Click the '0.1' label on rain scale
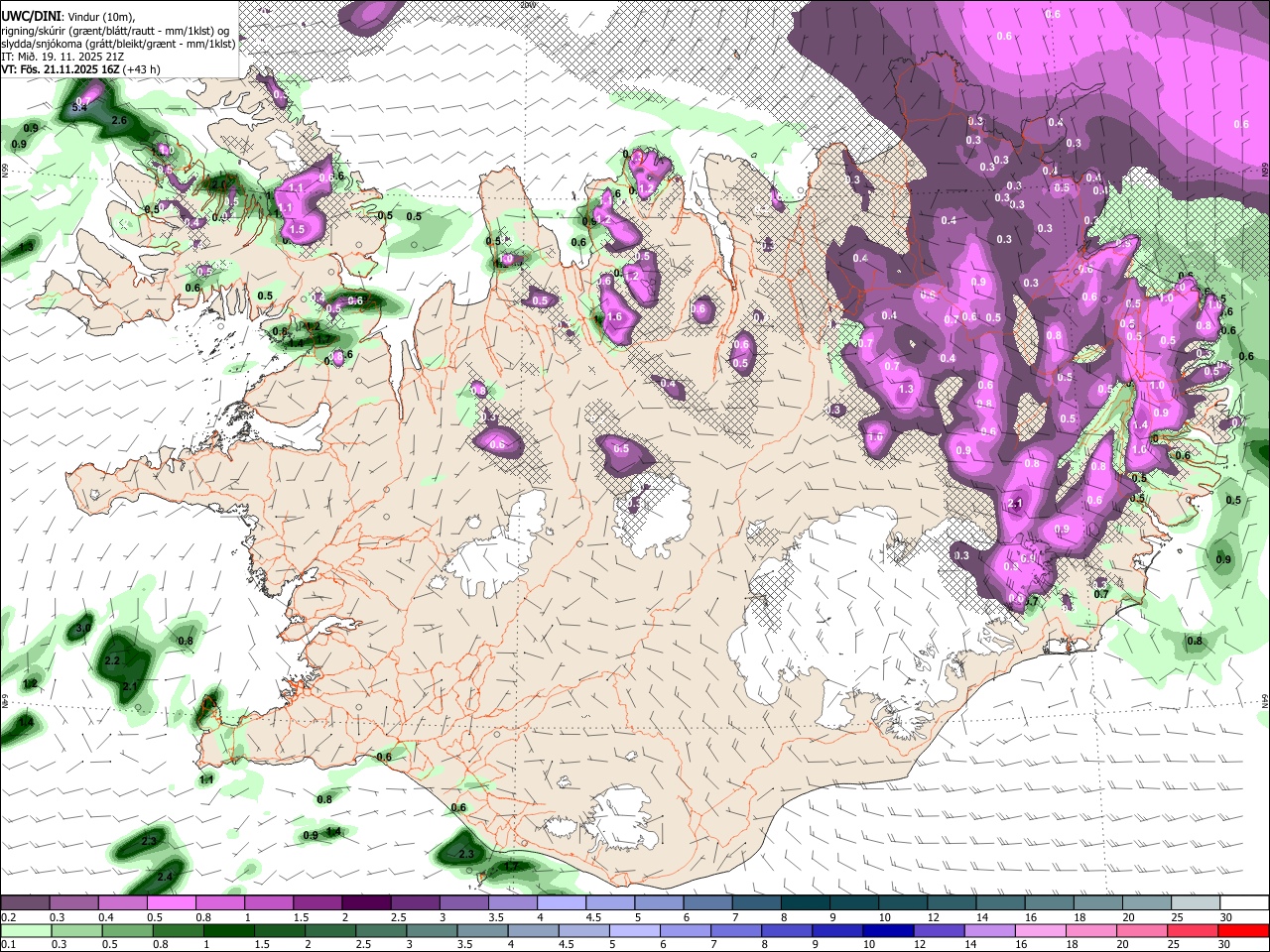1270x952 pixels. [7, 944]
